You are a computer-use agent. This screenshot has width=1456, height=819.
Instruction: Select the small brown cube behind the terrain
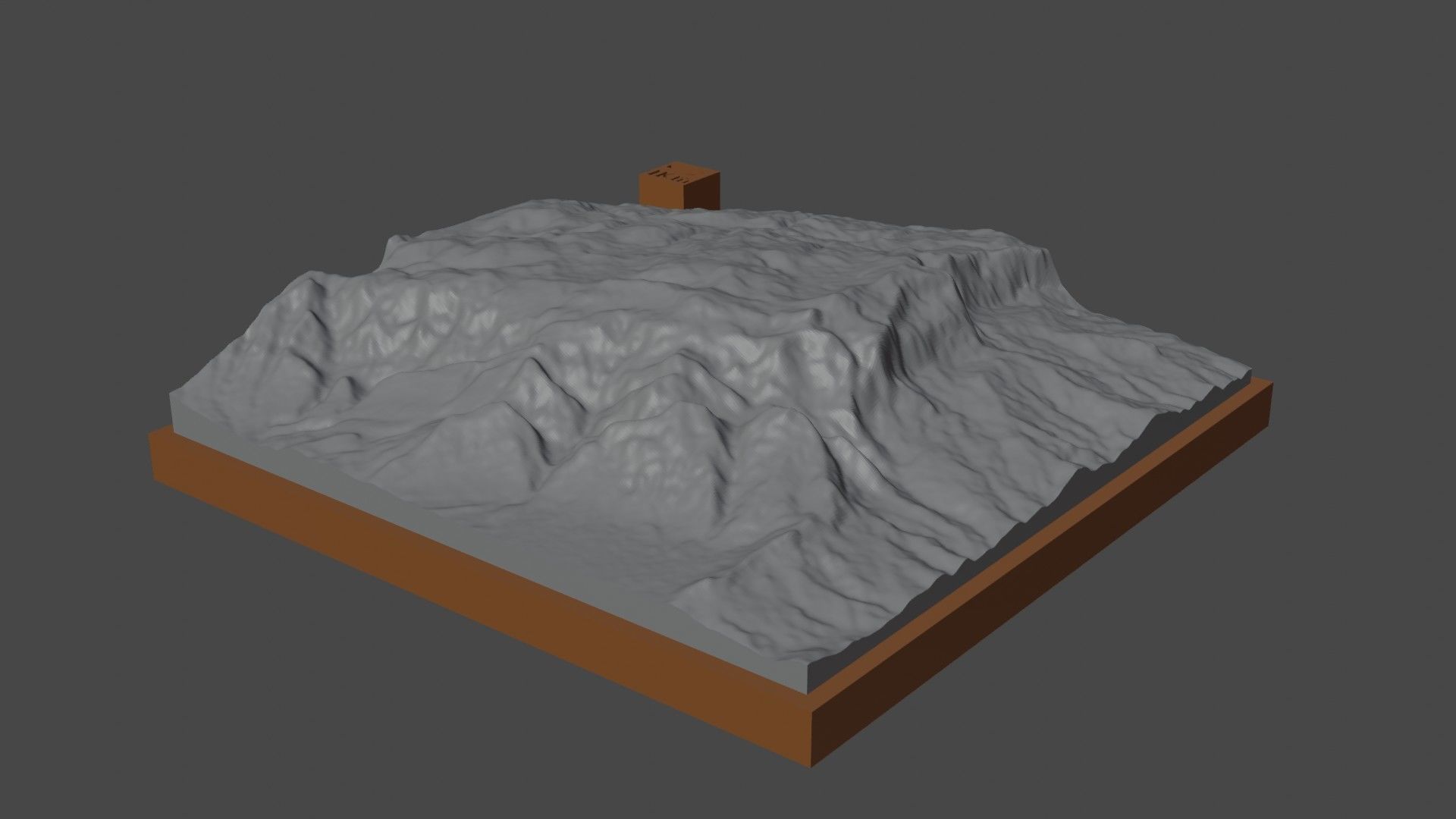pyautogui.click(x=679, y=186)
